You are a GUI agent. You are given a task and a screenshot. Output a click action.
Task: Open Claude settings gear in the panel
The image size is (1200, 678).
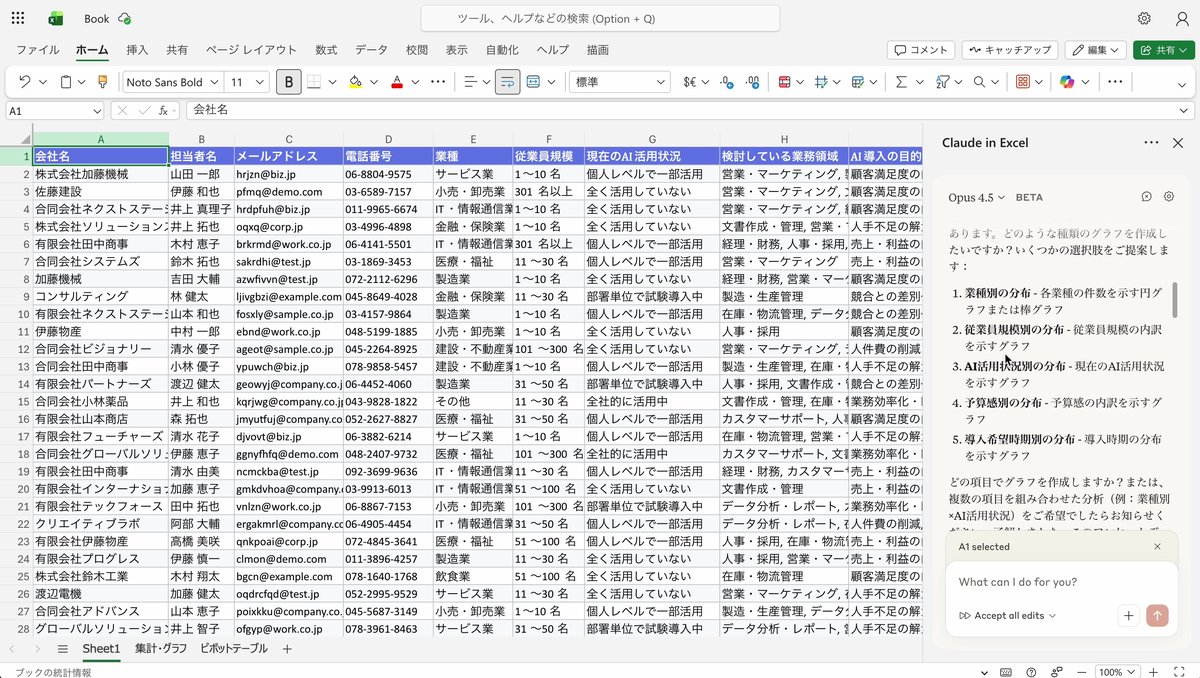(x=1169, y=198)
